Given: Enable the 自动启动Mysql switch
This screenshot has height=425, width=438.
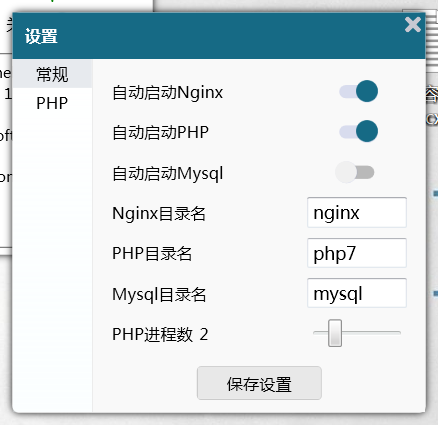Looking at the screenshot, I should tap(355, 172).
